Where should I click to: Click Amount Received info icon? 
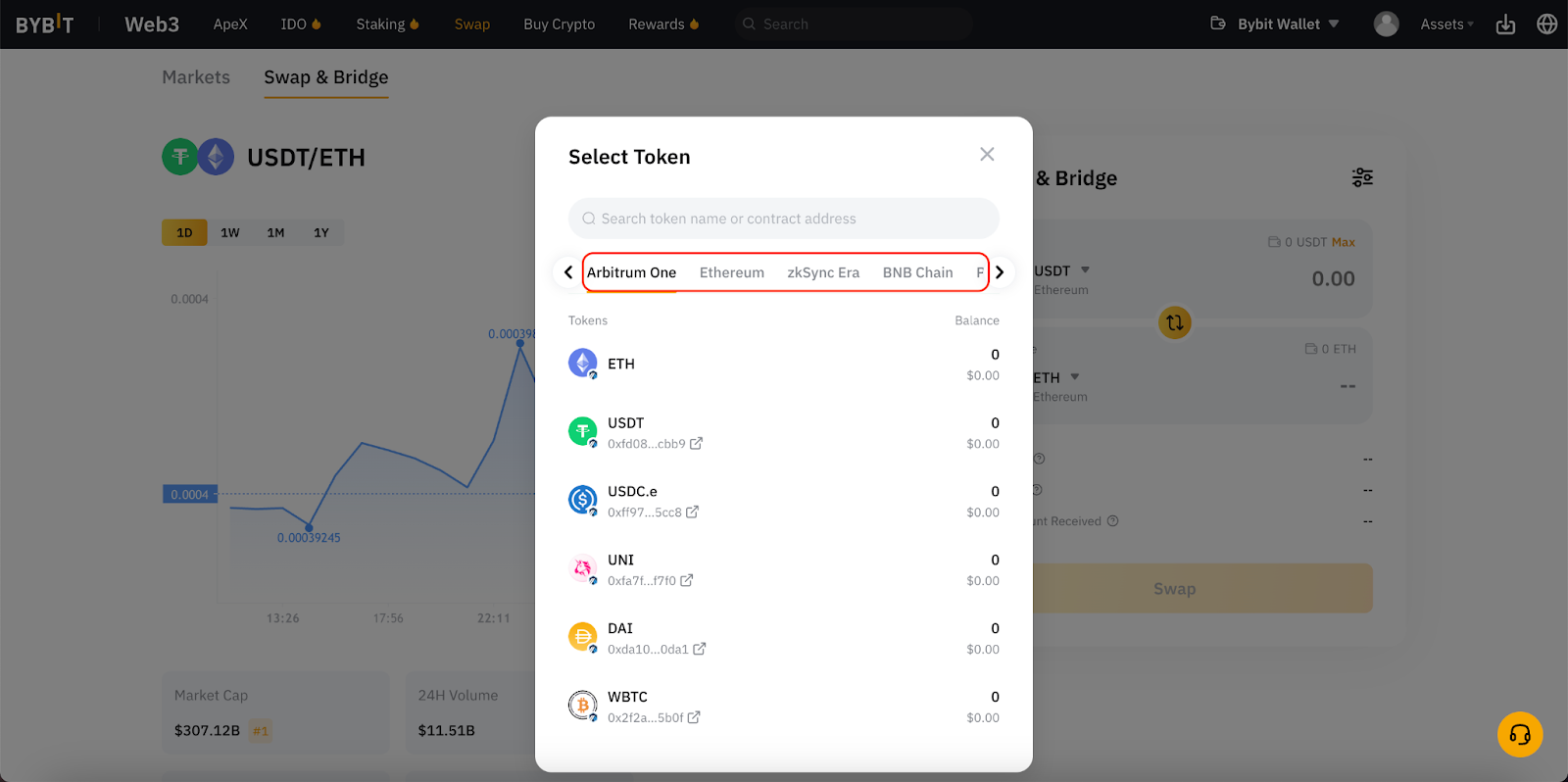click(x=1113, y=521)
